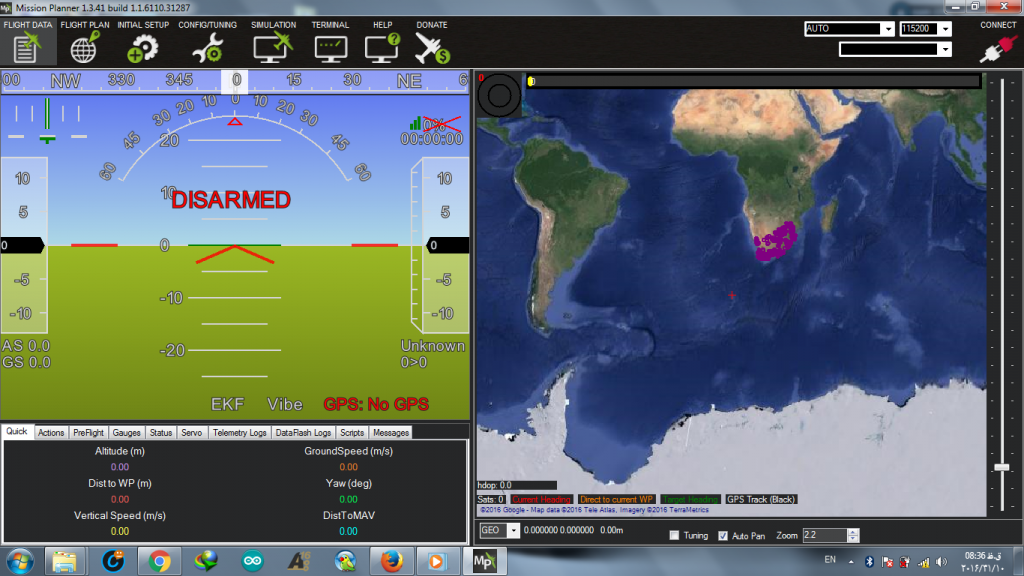Open the Flight Data icon
Viewport: 1024px width, 576px height.
[x=26, y=48]
